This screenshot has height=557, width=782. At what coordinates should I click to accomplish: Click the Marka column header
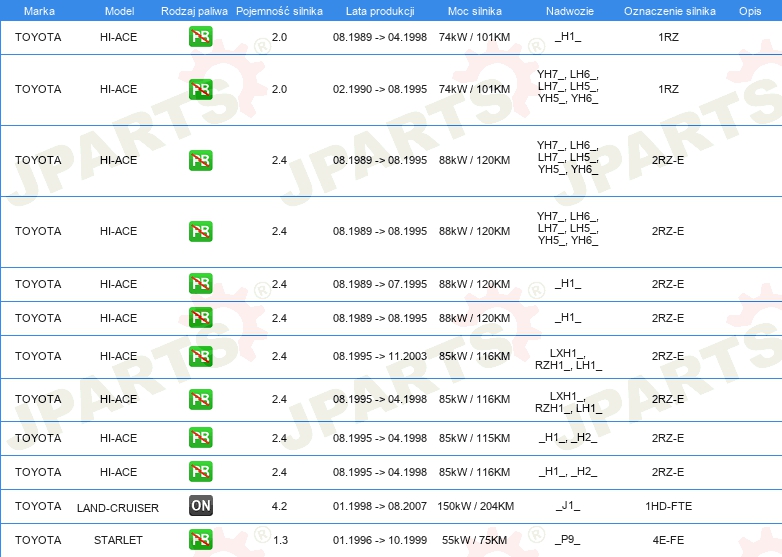[x=38, y=10]
